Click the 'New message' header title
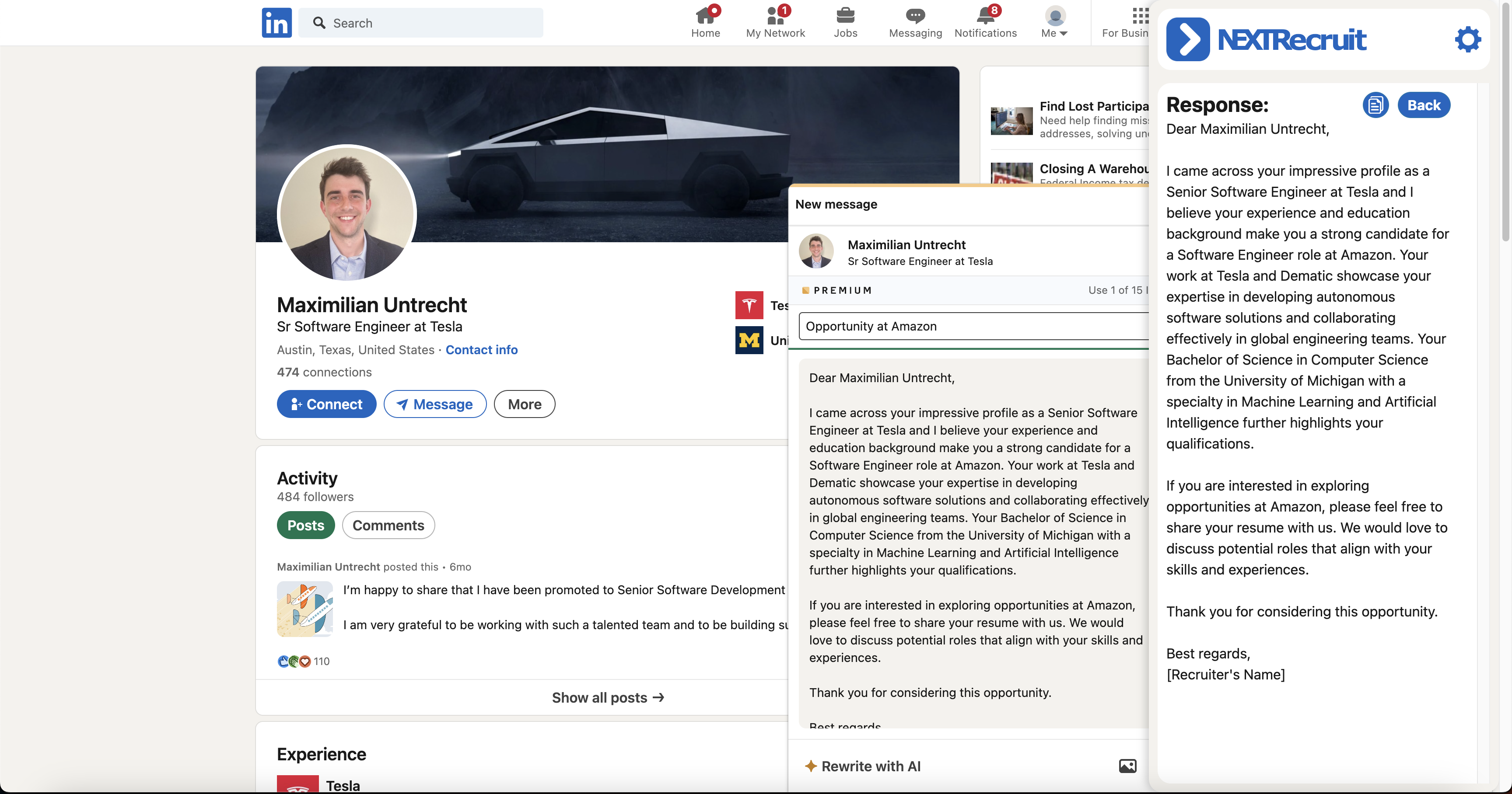Screen dimensions: 1512x794 [x=836, y=204]
